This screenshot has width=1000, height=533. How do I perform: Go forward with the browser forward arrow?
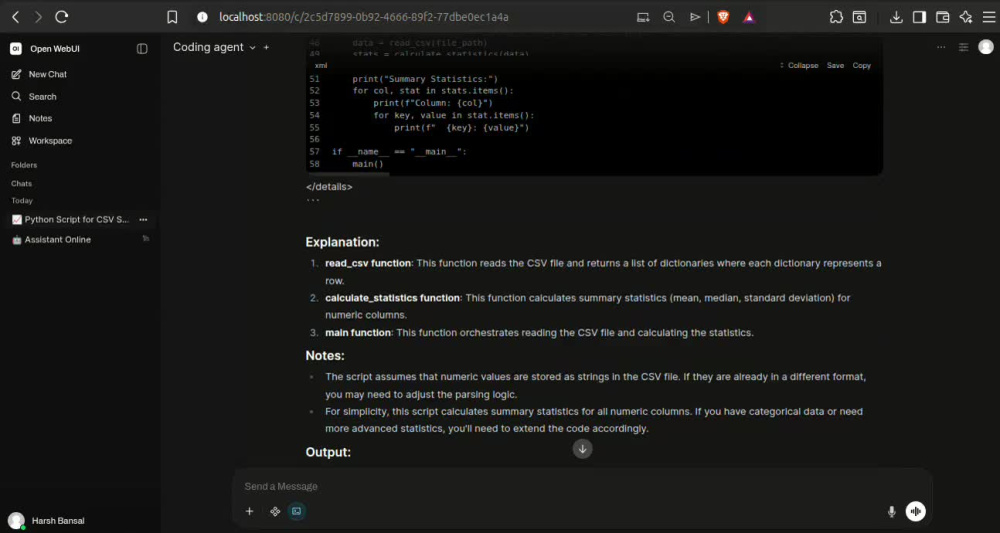tap(38, 17)
